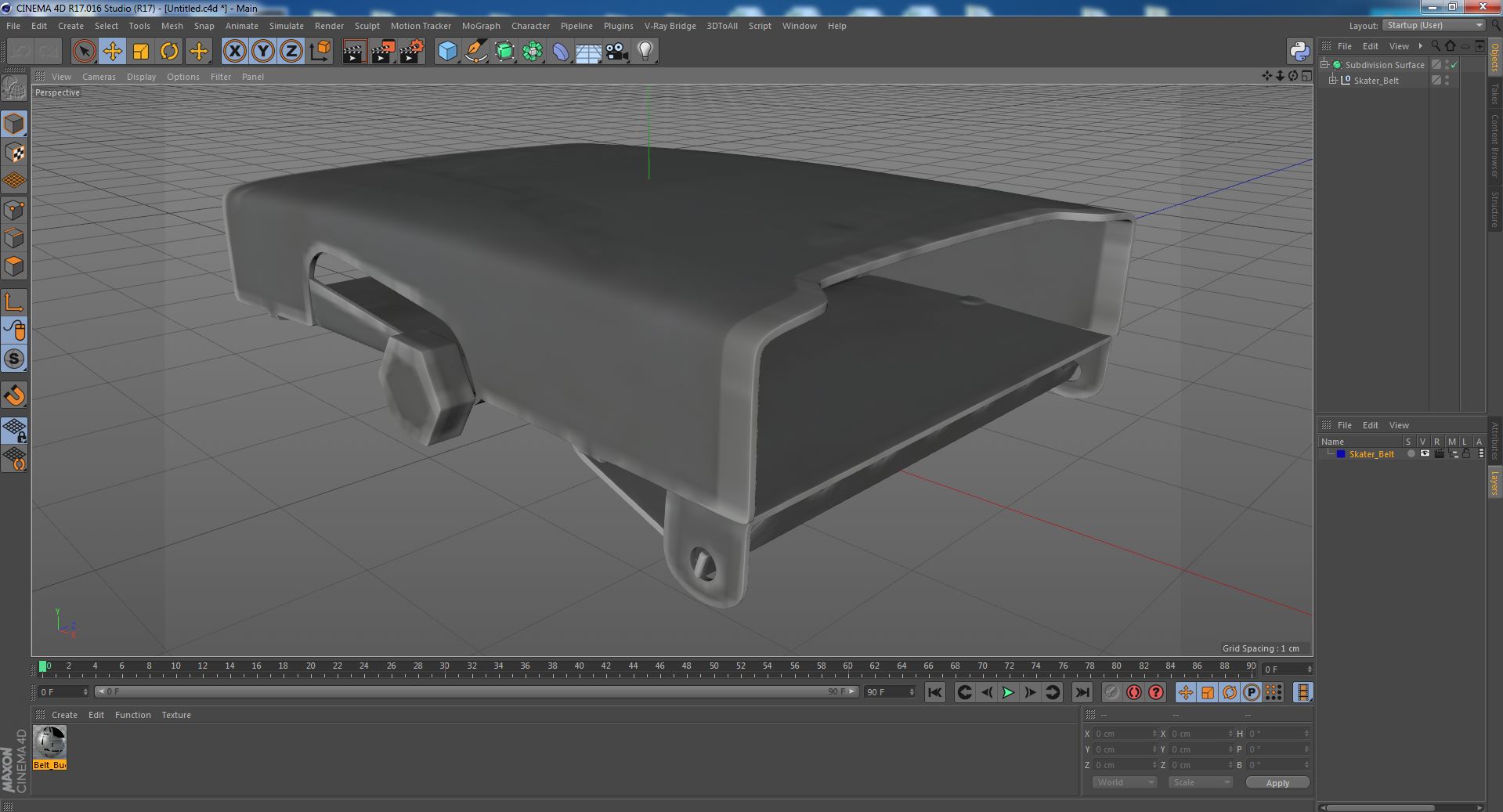
Task: Select the Skater_Belt layer color swatch
Action: click(x=1341, y=454)
